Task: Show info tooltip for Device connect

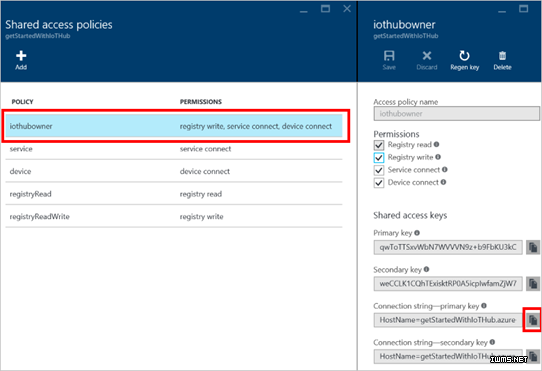Action: (443, 182)
